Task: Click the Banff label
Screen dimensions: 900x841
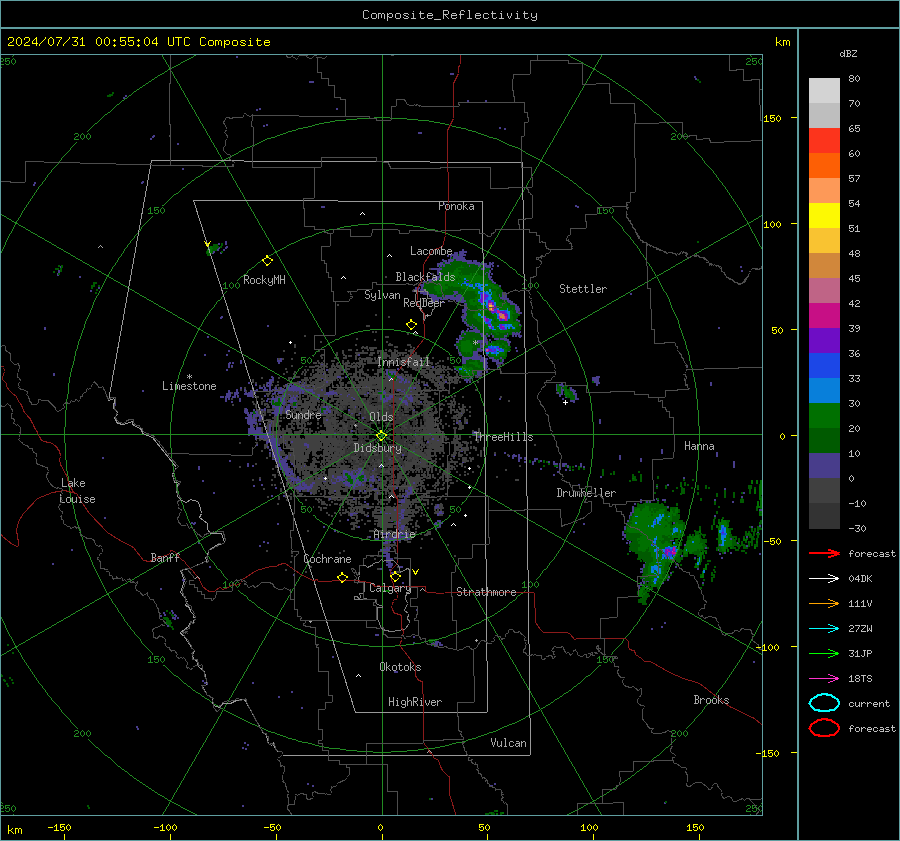Action: tap(165, 557)
